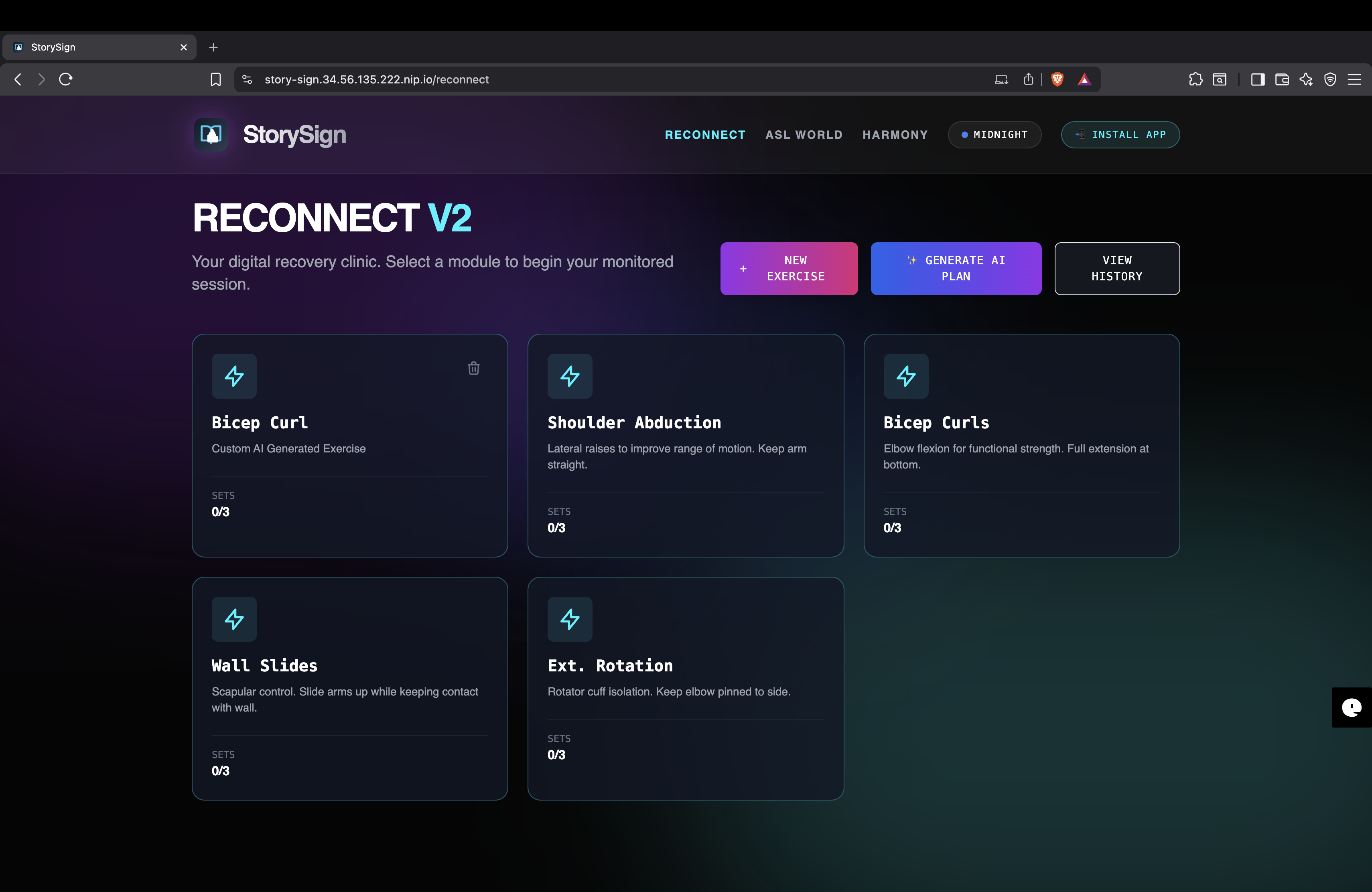Toggle the browser sidebar panel
1372x892 pixels.
point(1257,79)
